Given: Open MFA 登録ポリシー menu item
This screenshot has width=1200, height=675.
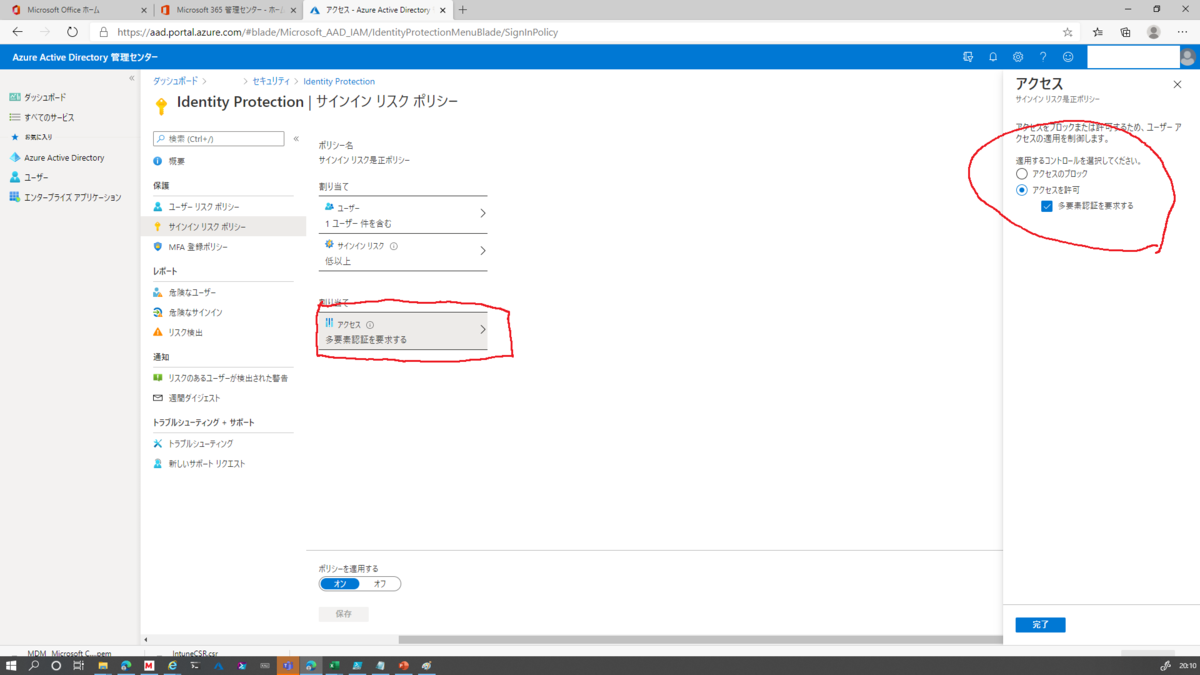Looking at the screenshot, I should pyautogui.click(x=198, y=247).
